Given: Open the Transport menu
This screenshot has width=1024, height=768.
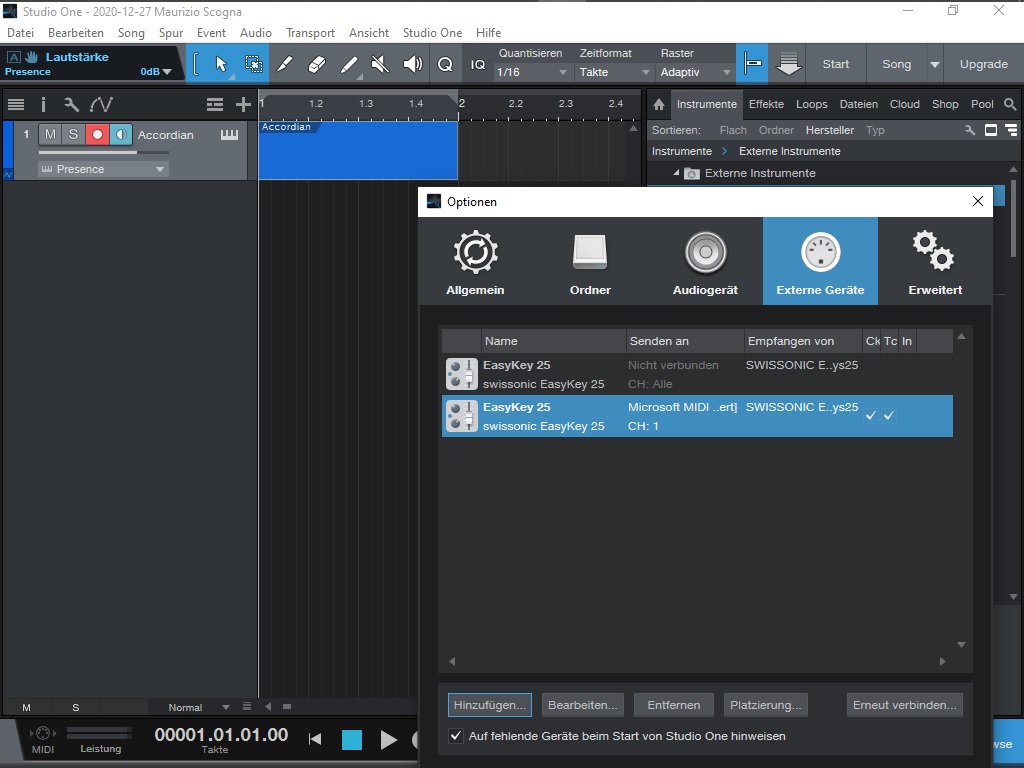Looking at the screenshot, I should (x=310, y=33).
